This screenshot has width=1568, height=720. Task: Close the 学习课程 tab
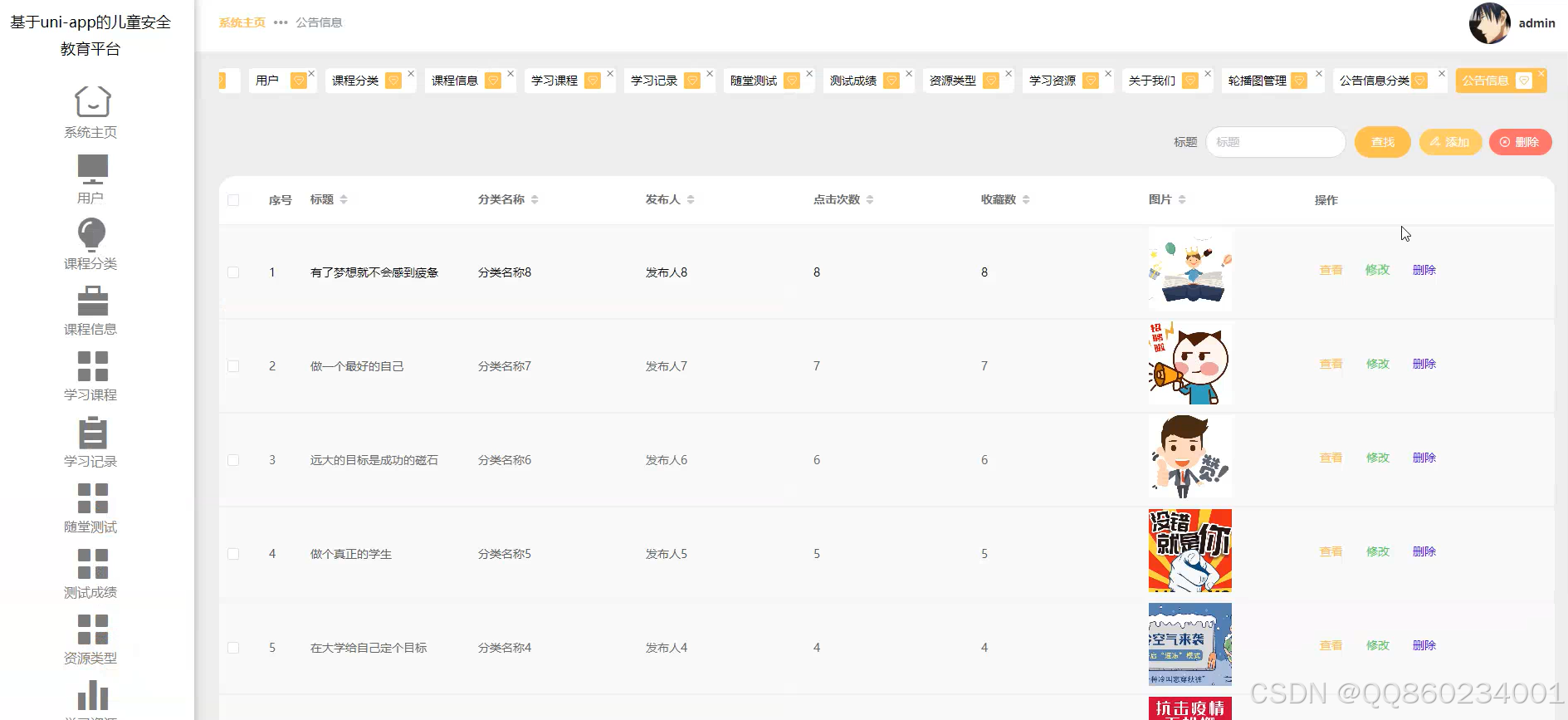pos(610,74)
